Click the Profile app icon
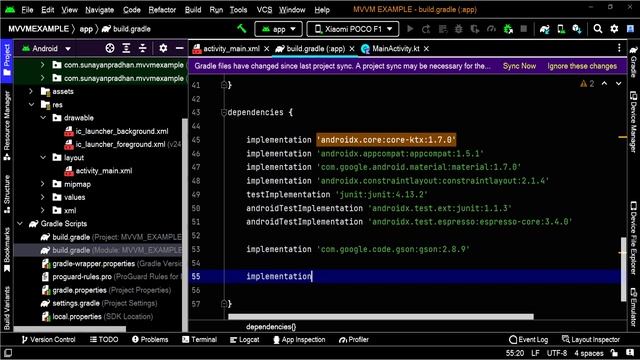 coord(491,29)
